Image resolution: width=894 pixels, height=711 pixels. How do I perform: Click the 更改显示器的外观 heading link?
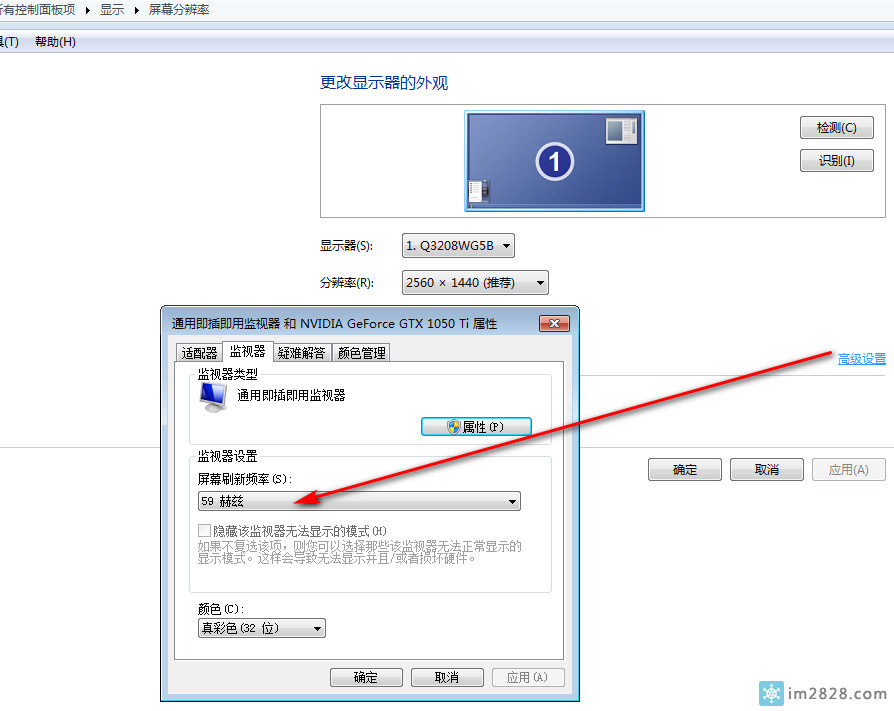pos(385,84)
